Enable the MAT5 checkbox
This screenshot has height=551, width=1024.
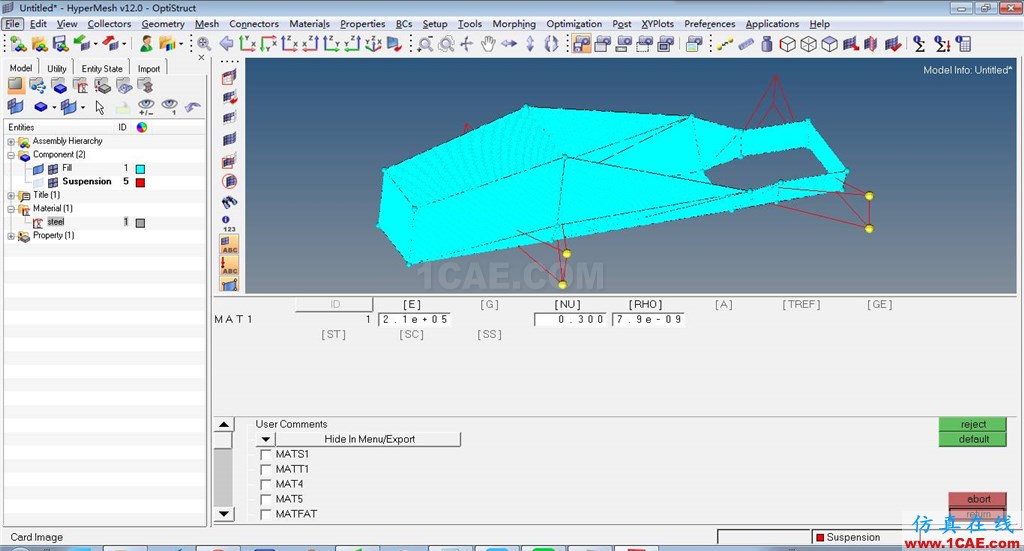tap(266, 499)
